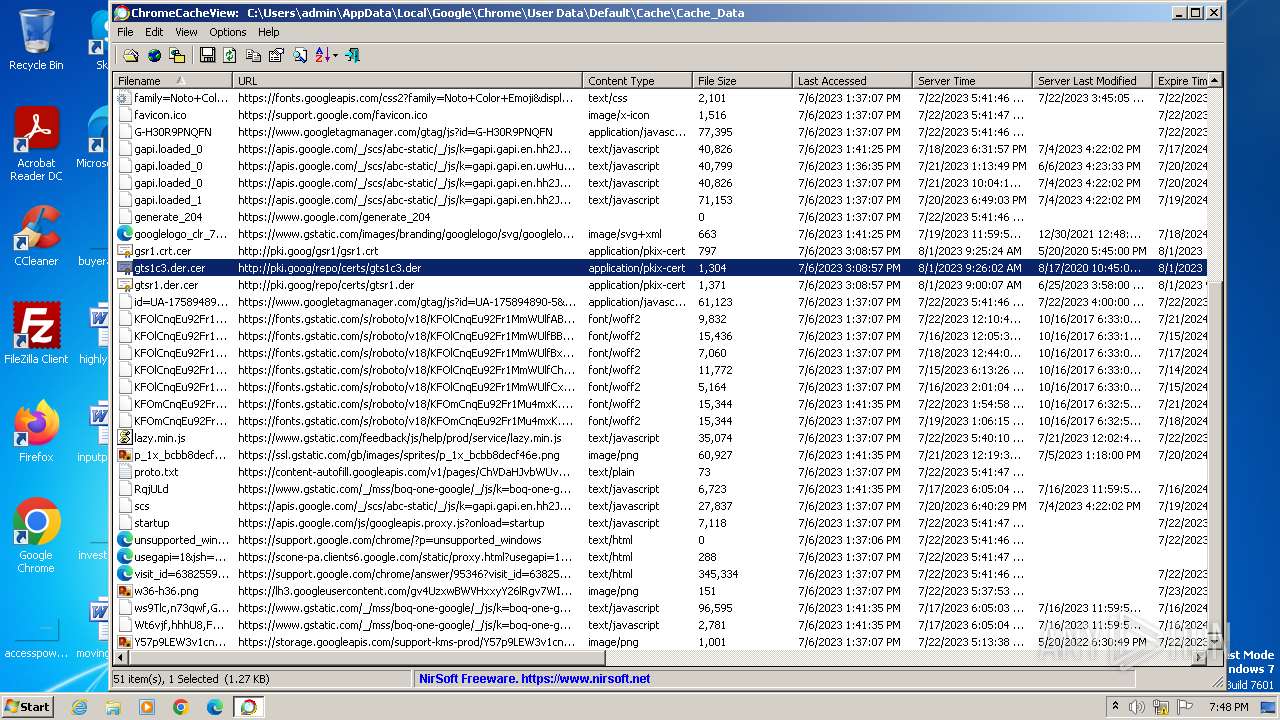
Task: Select the proto.txt row
Action: click(x=660, y=472)
